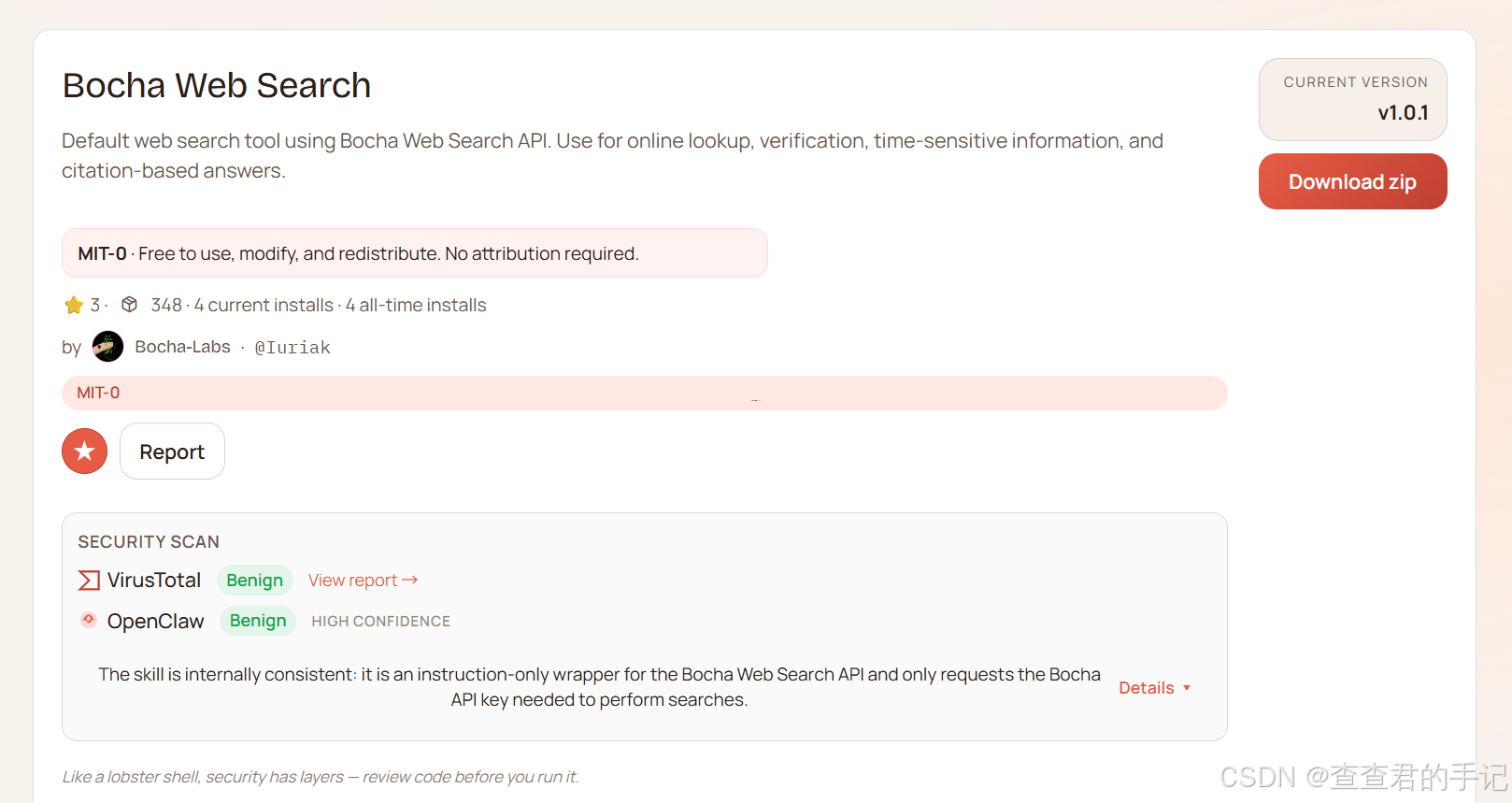Visit the Bocha-Labs publisher profile
Screen dimensions: 1512x803
(182, 347)
